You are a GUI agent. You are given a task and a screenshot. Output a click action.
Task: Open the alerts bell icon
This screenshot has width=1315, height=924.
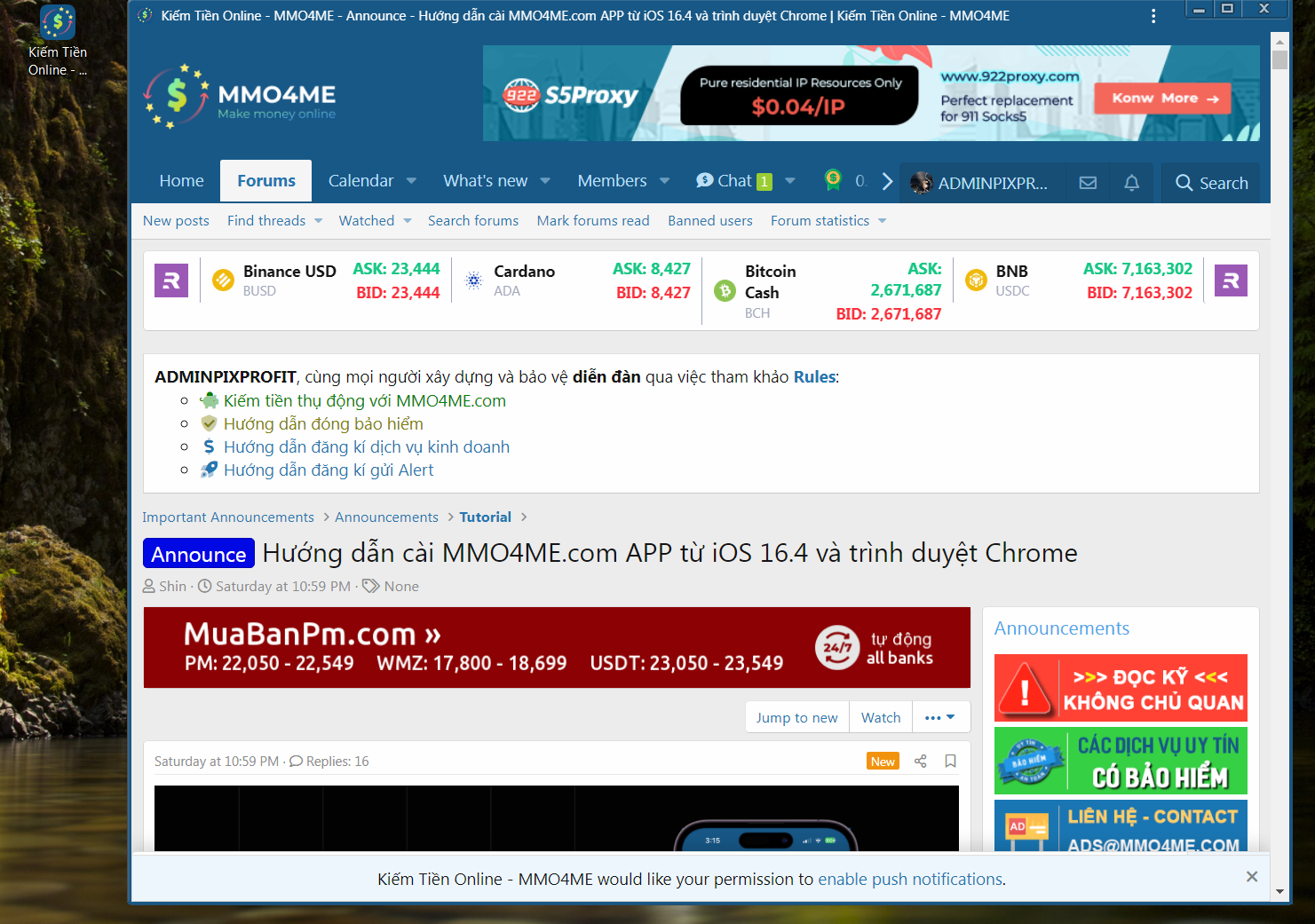[x=1131, y=183]
